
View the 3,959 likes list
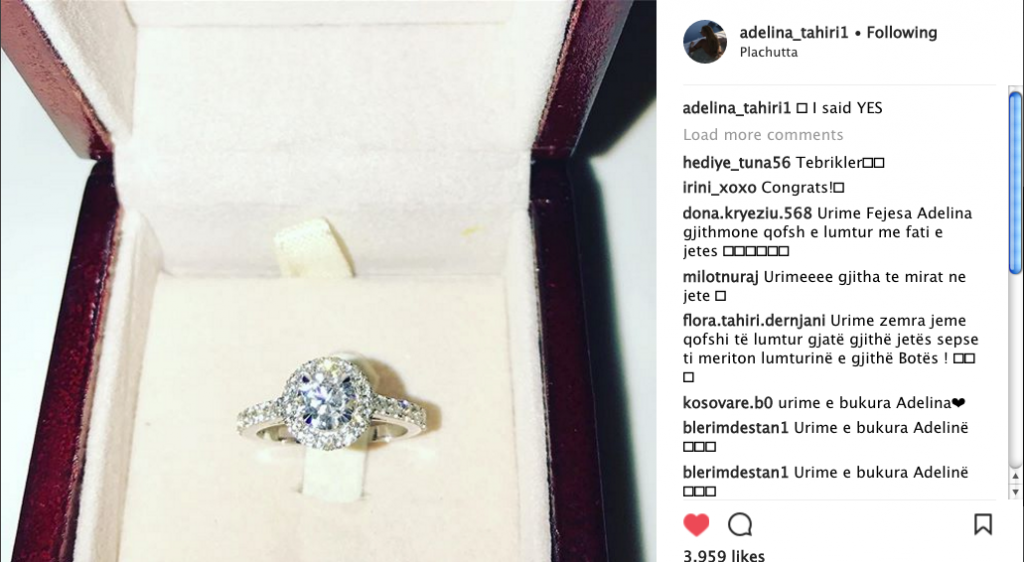click(724, 555)
